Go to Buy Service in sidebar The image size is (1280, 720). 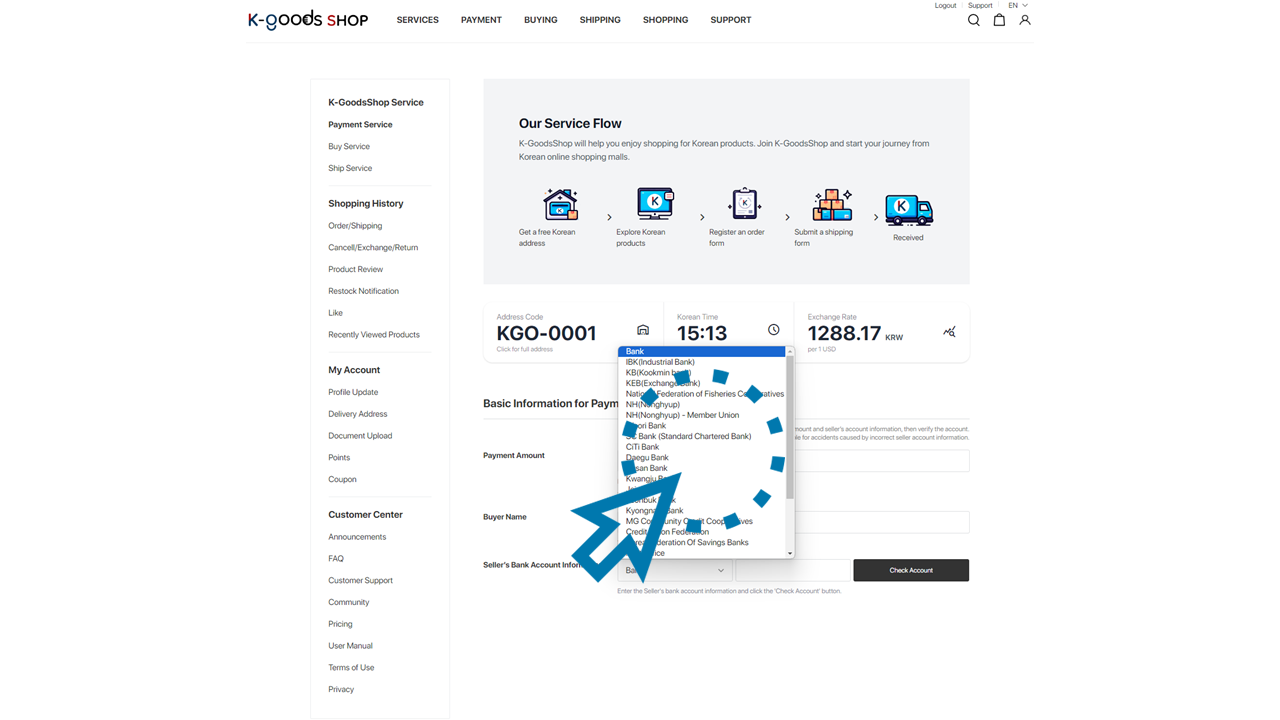tap(349, 147)
